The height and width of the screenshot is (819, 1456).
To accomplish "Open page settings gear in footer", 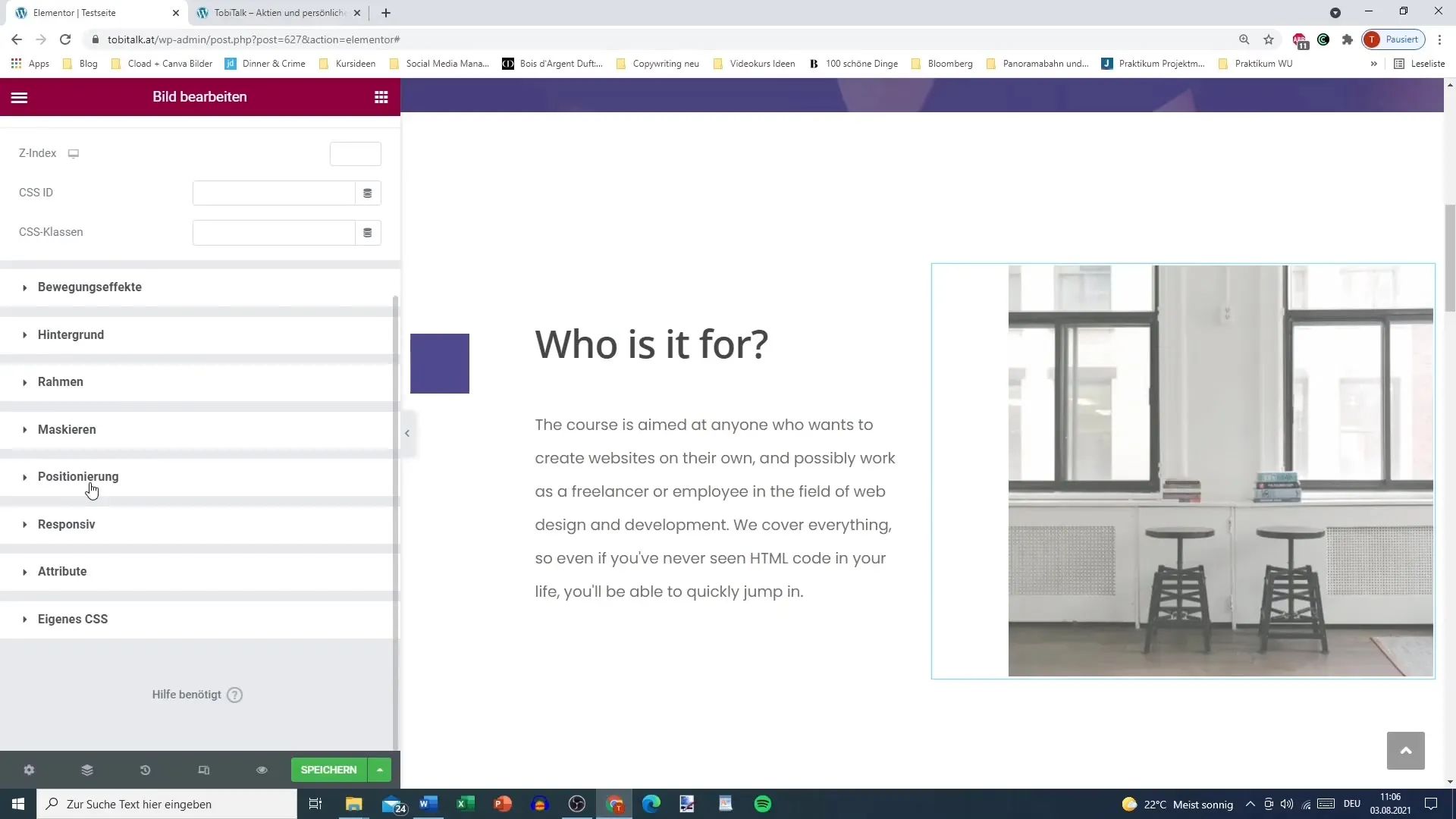I will point(29,770).
